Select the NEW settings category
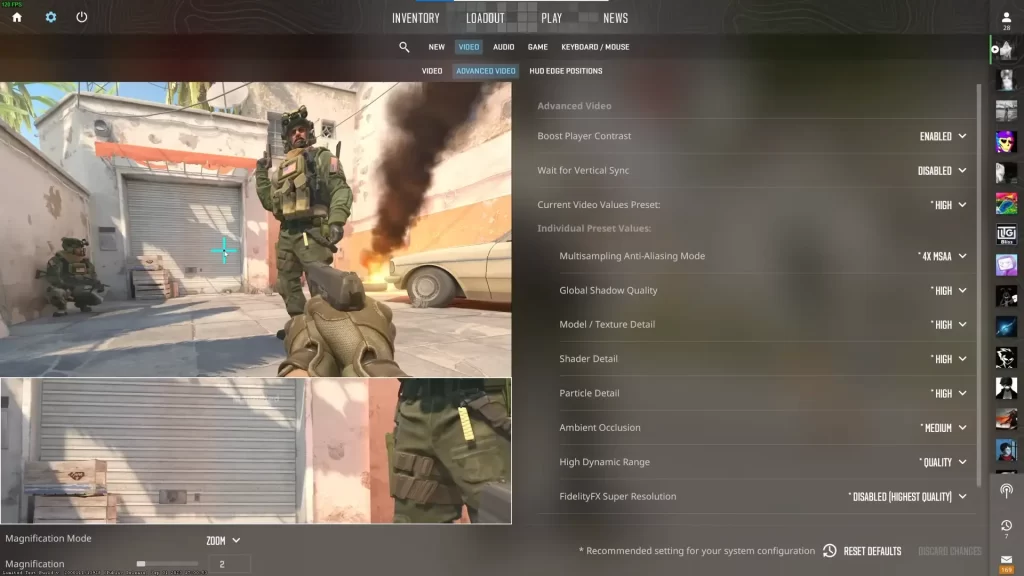Viewport: 1024px width, 576px height. pos(436,47)
